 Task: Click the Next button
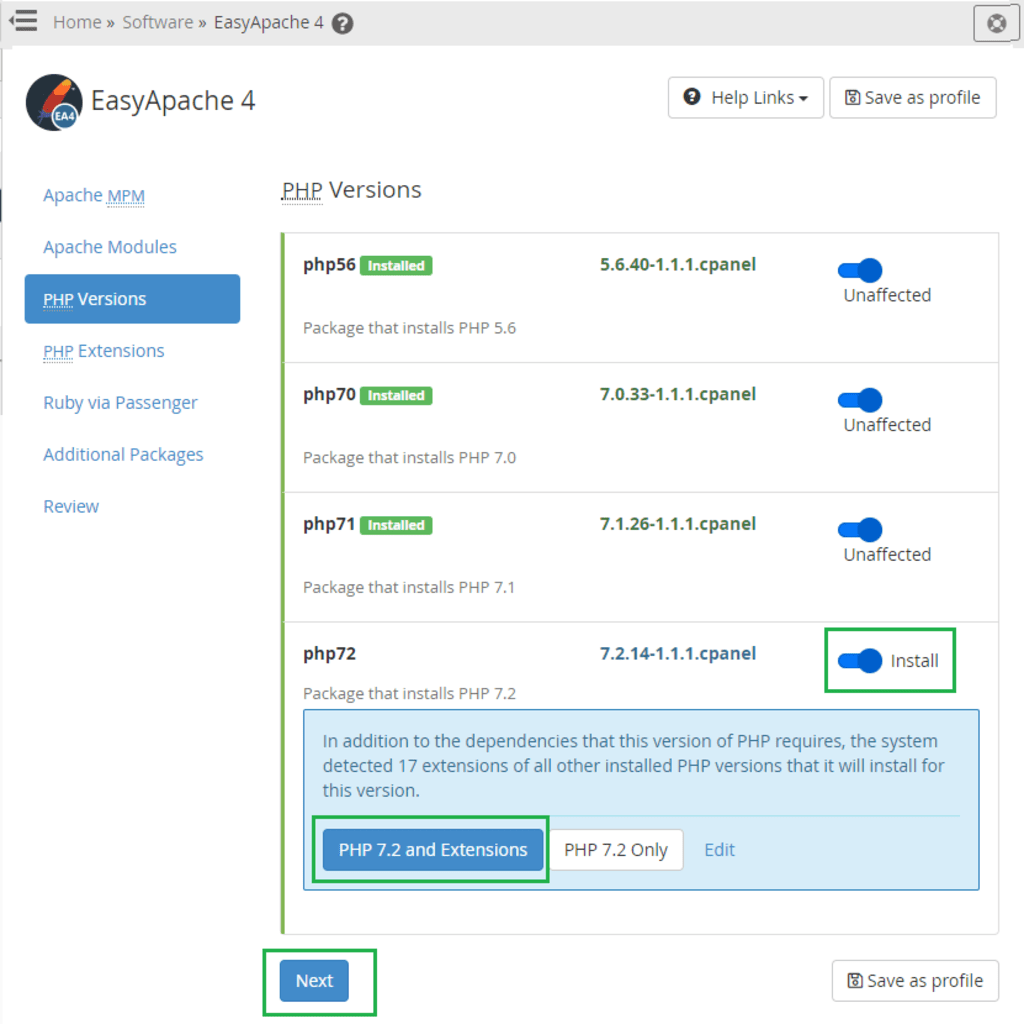click(x=314, y=980)
